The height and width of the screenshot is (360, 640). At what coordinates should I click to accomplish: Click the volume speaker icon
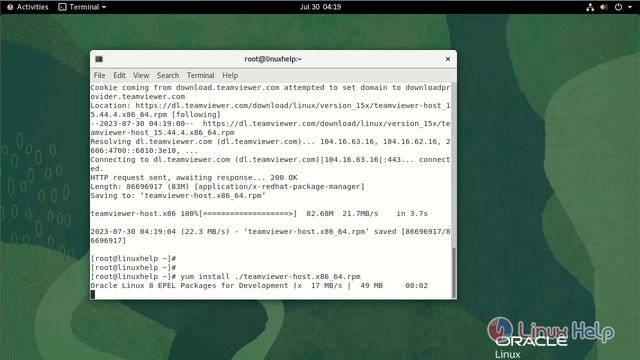604,7
